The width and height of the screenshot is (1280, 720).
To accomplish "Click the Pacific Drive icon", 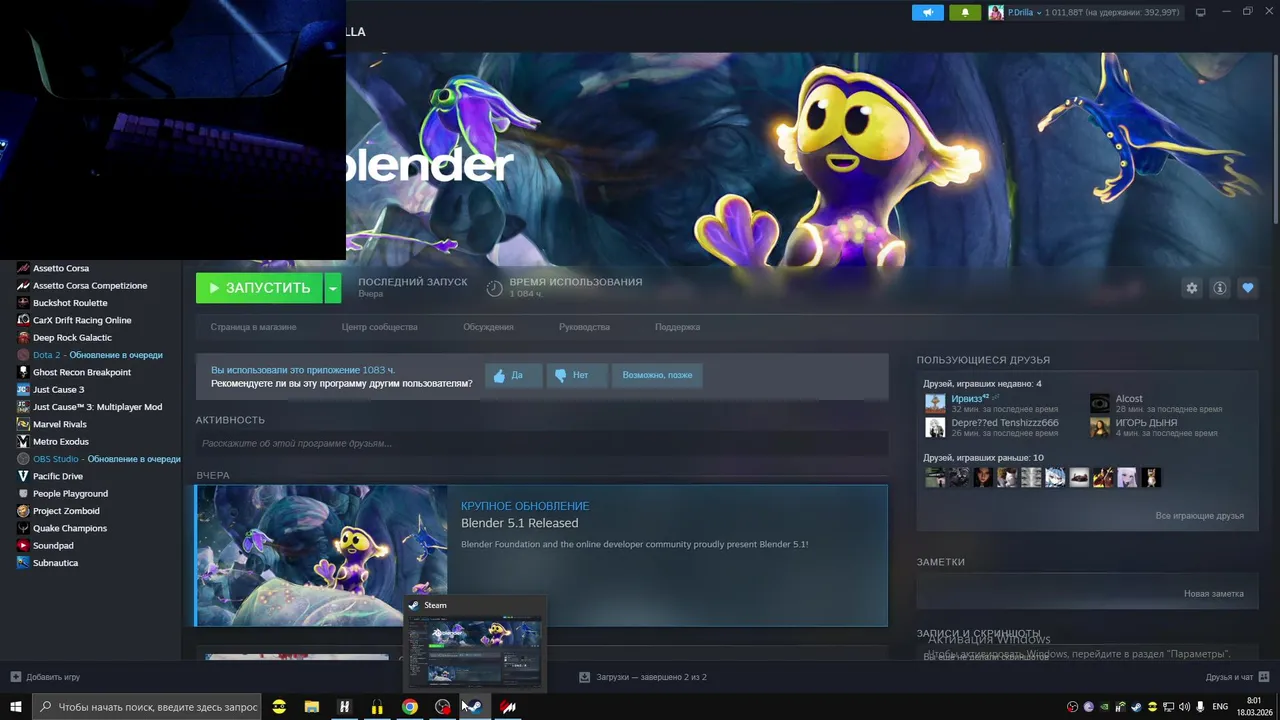I will [x=23, y=476].
